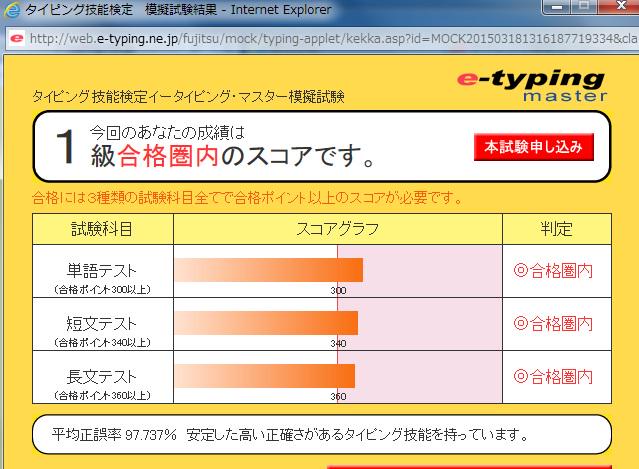This screenshot has width=639, height=469.
Task: Click the スコアグラフ column header
Action: 338,229
